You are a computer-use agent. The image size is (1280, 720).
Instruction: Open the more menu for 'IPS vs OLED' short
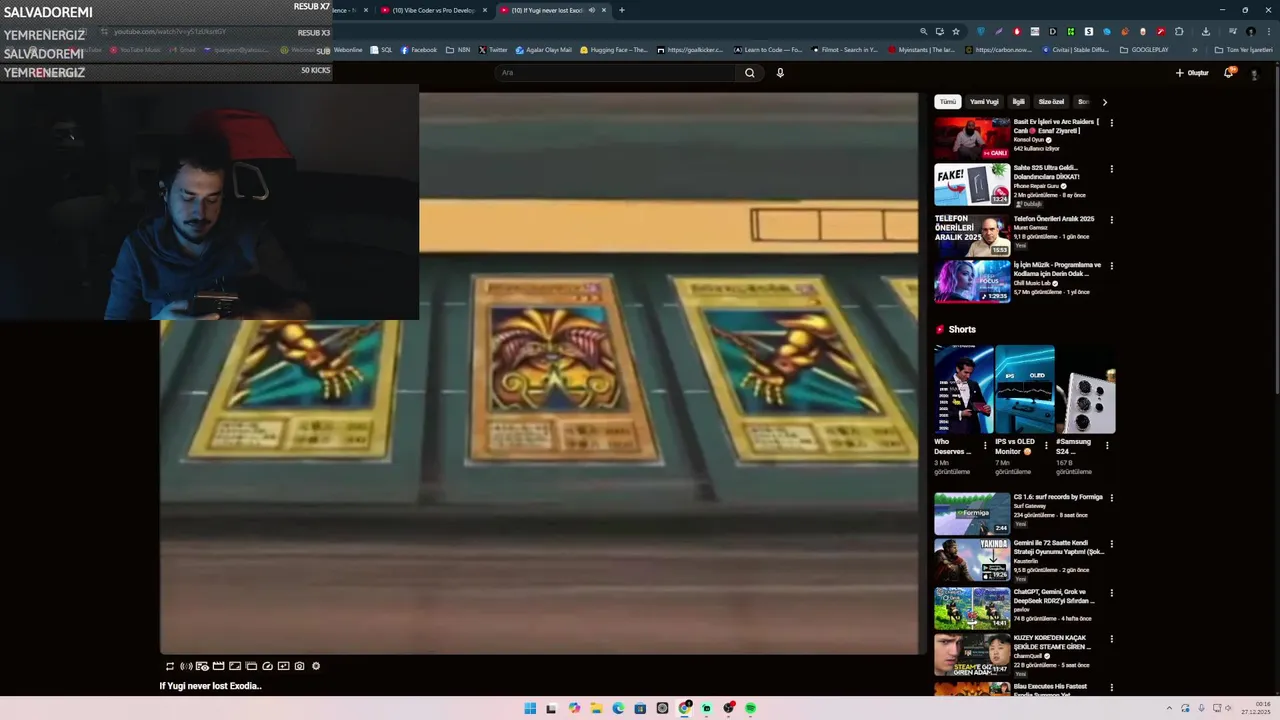tap(1046, 445)
